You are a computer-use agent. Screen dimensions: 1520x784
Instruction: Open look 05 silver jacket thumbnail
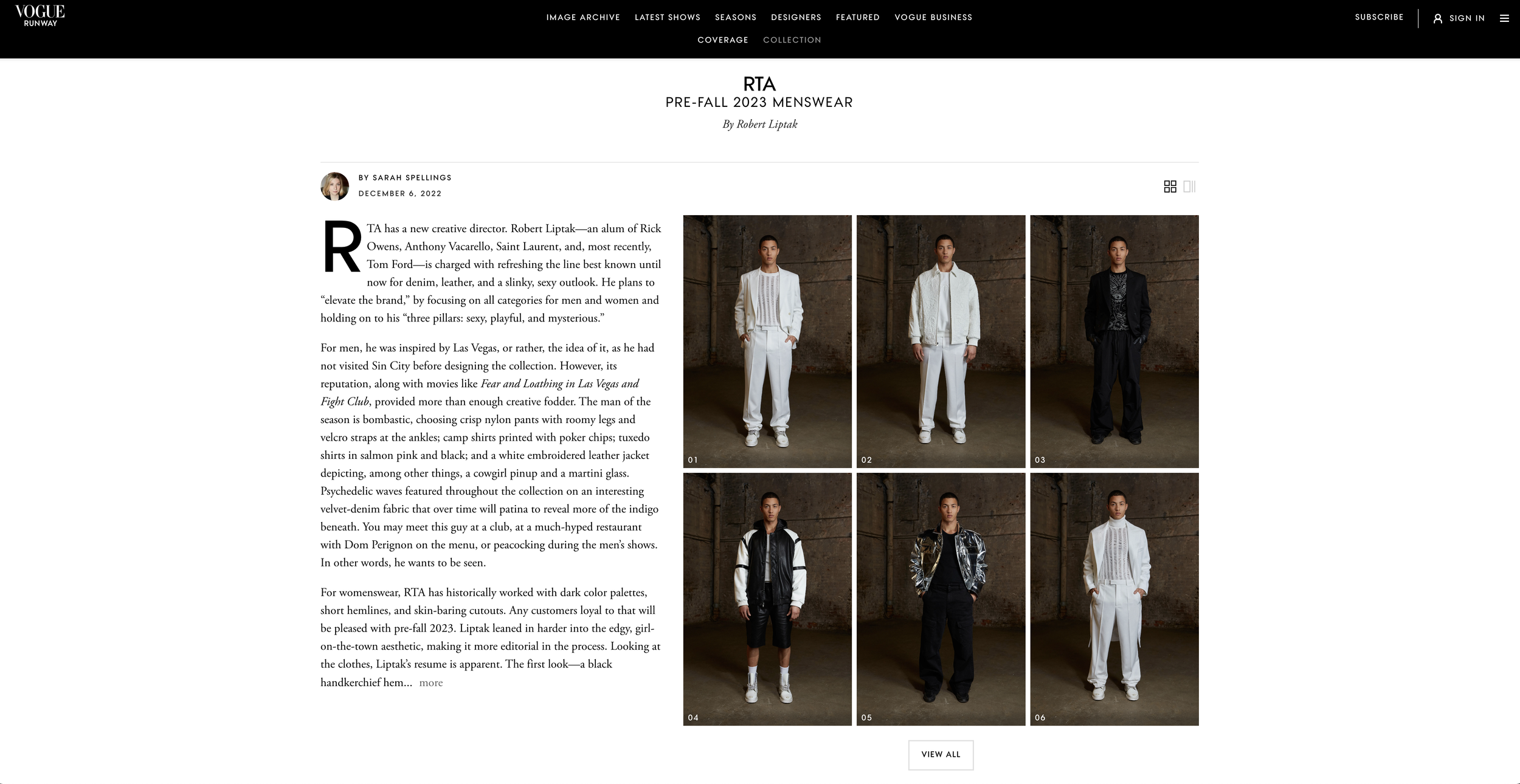[x=941, y=599]
